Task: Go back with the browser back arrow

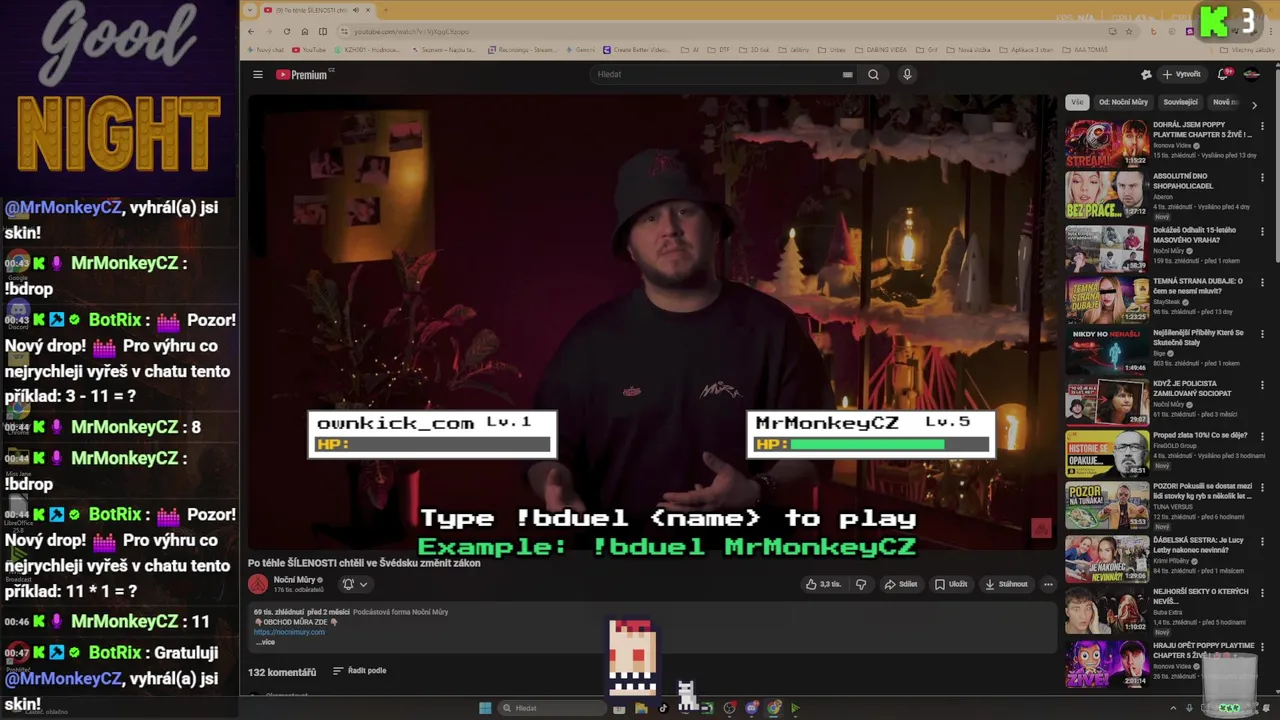Action: (x=251, y=31)
